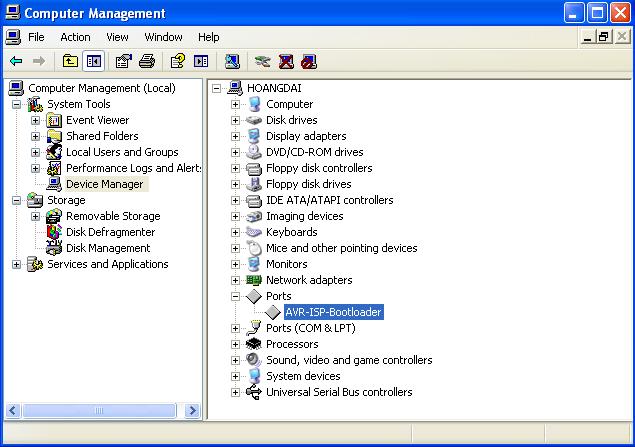
Task: Open the Action menu
Action: pyautogui.click(x=75, y=37)
